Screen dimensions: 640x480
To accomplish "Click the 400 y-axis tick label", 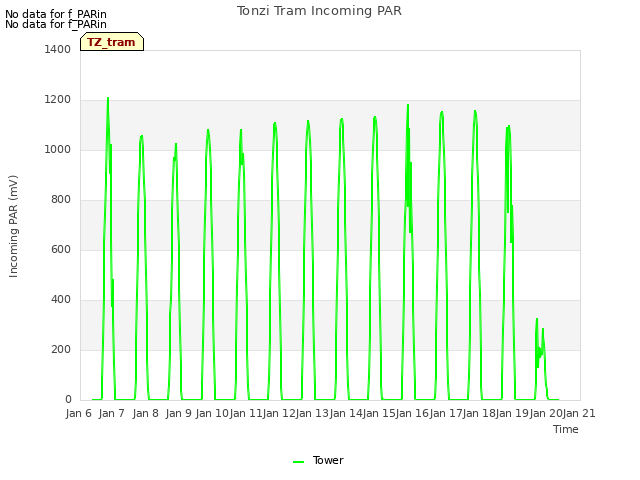I will point(61,300).
